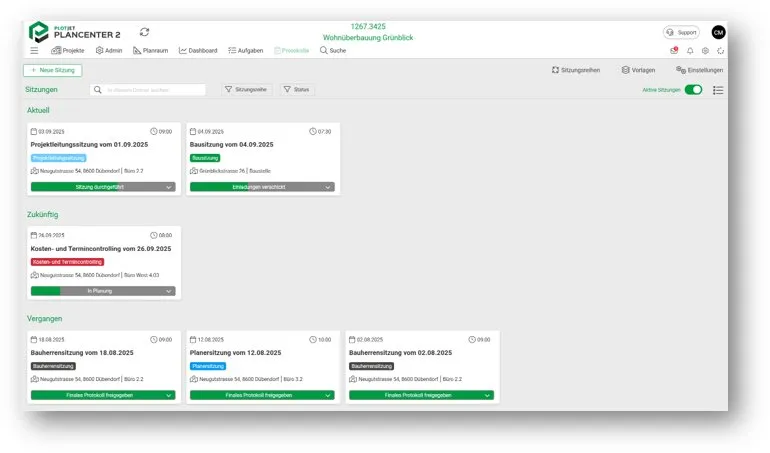Viewport: 770px width, 453px height.
Task: Open the mail inbox icon with red badge
Action: [674, 51]
